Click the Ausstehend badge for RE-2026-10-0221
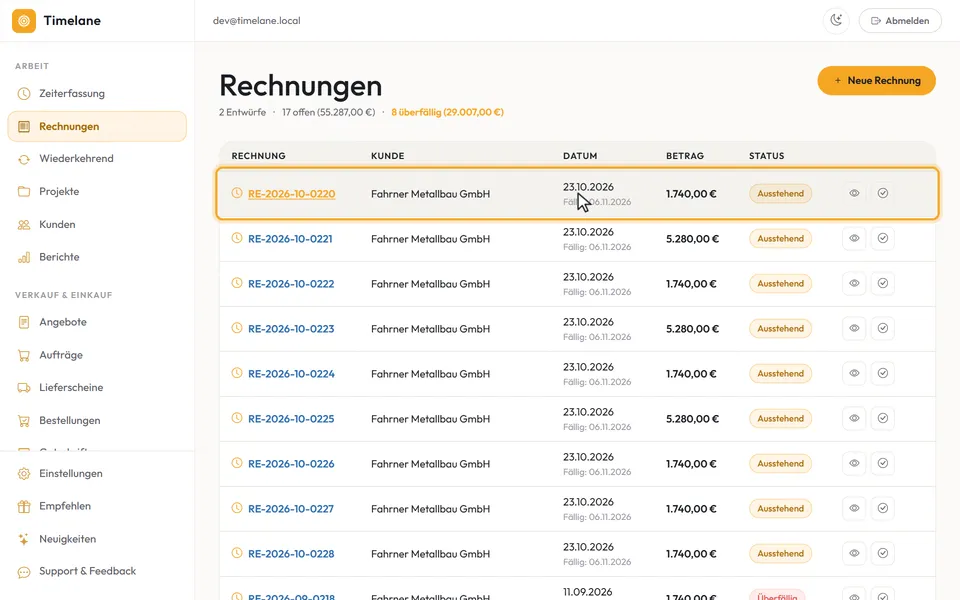This screenshot has width=960, height=600. click(x=781, y=239)
